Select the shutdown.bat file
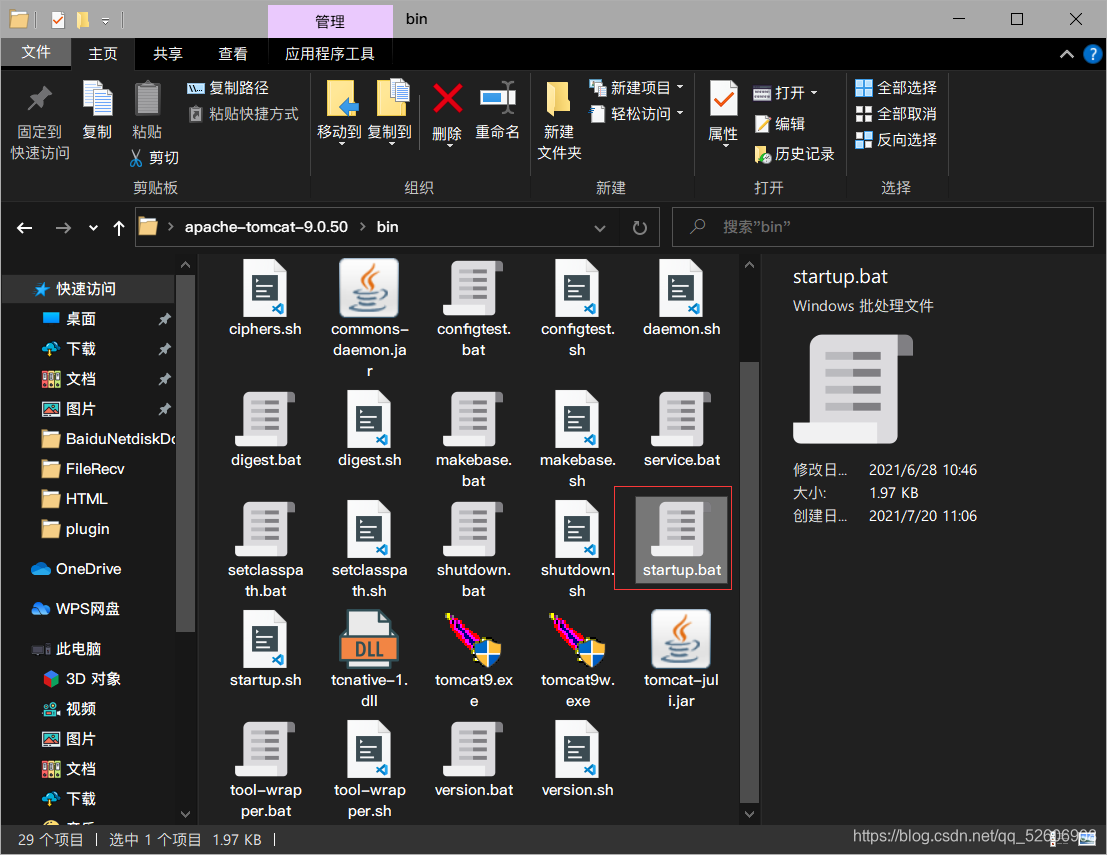1107x855 pixels. [x=474, y=549]
